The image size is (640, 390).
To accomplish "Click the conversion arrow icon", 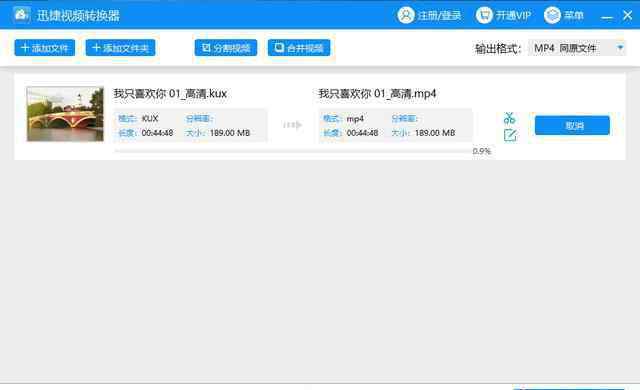I will pyautogui.click(x=293, y=125).
